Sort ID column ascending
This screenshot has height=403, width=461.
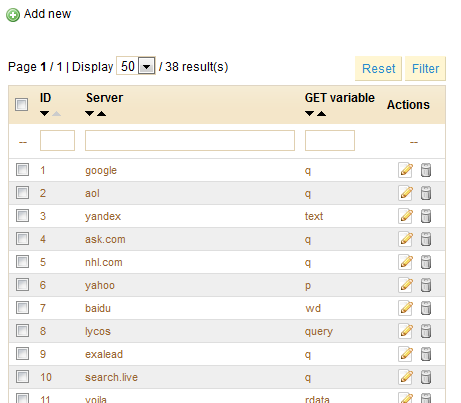(56, 114)
